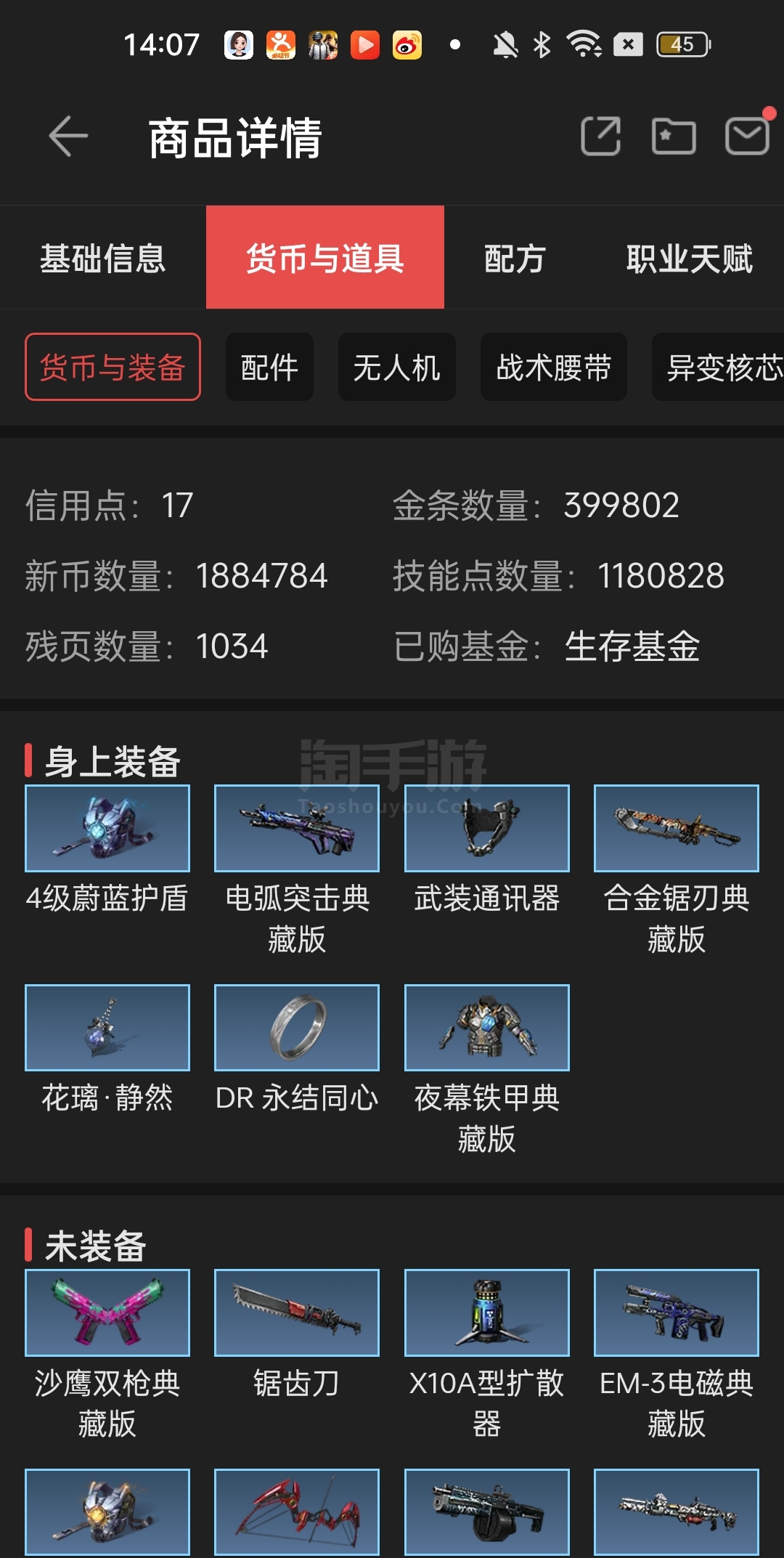Choose the 无人机 filter chip
Screen dimensions: 784x1558
point(397,367)
